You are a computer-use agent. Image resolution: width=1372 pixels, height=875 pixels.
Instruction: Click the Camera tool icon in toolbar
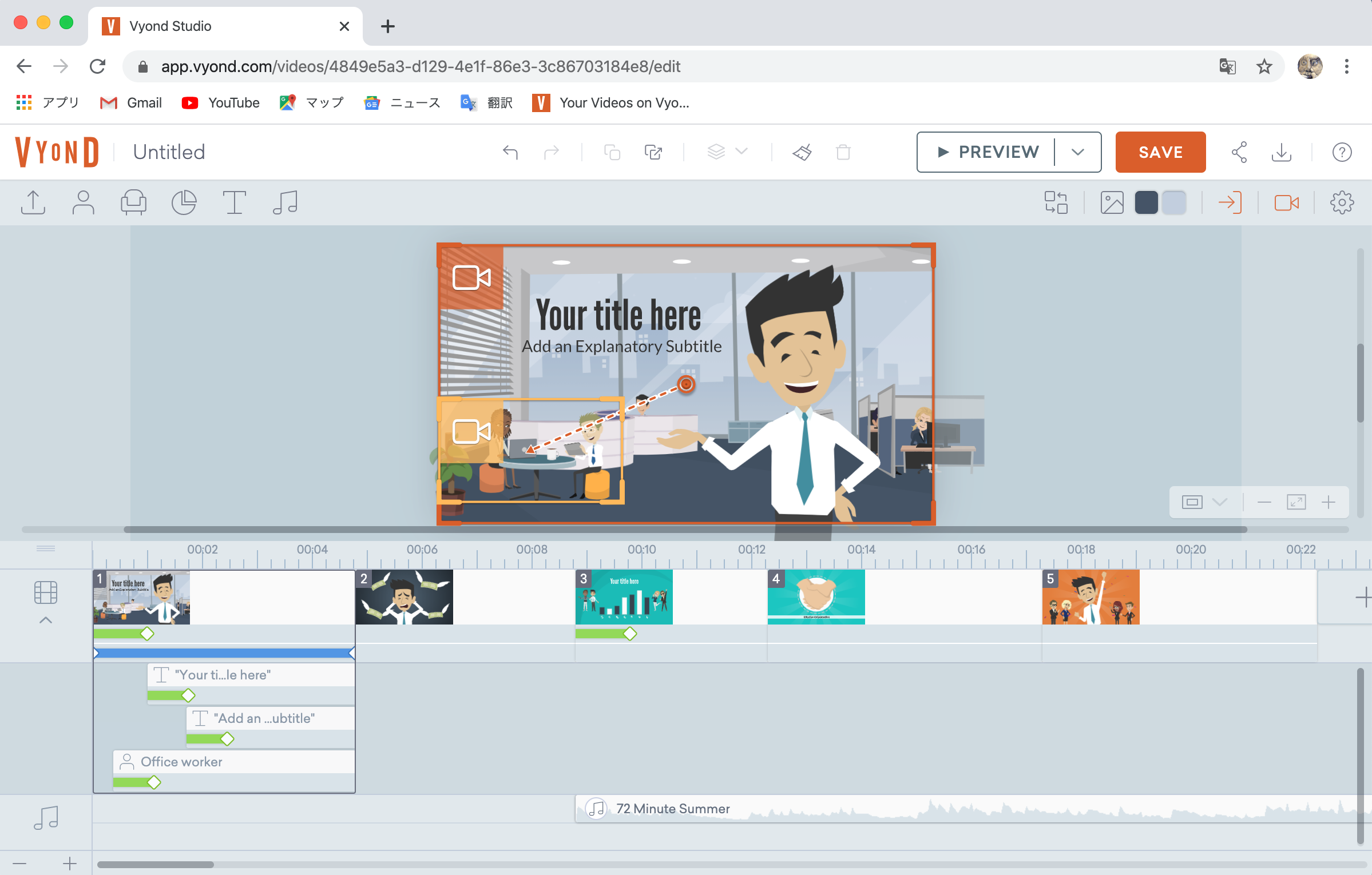[x=1286, y=202]
